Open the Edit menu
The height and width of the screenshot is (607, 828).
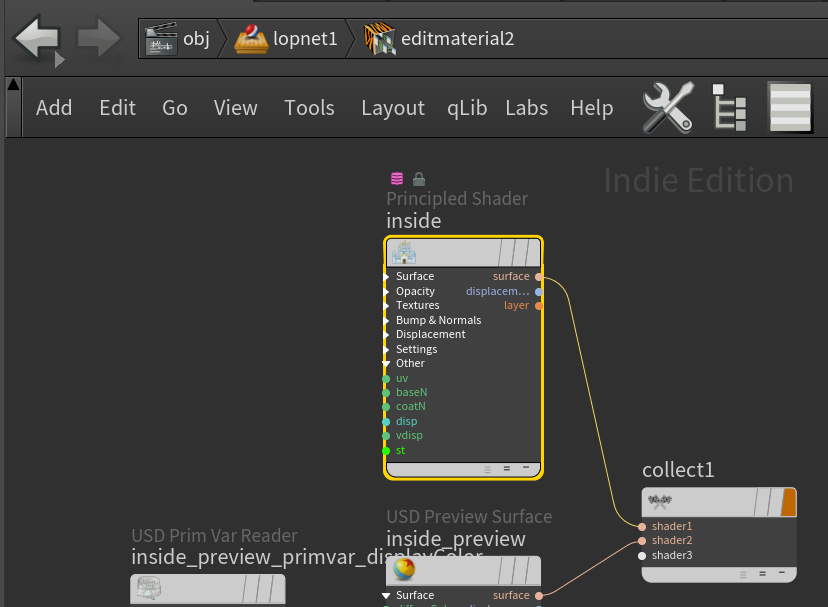117,108
